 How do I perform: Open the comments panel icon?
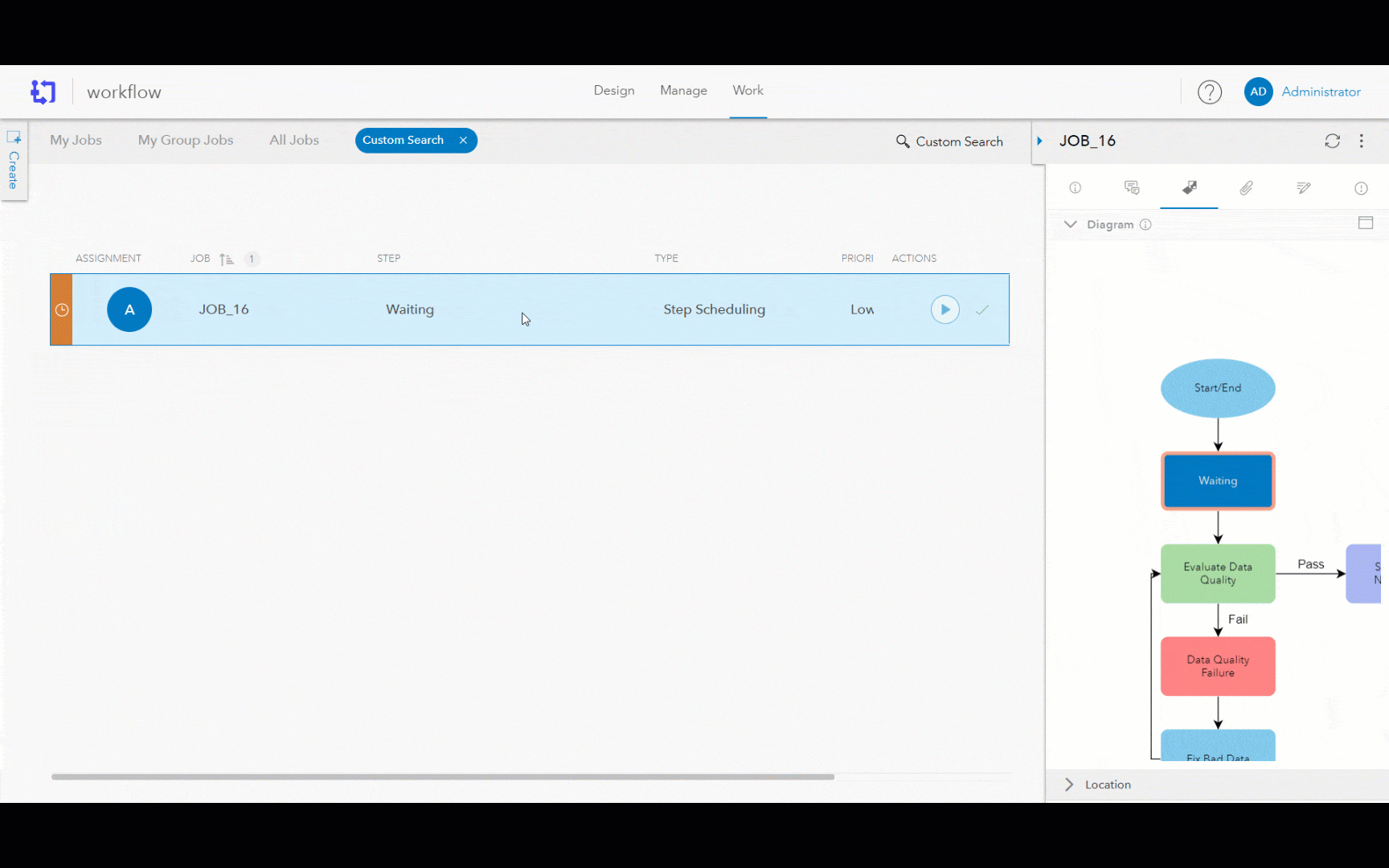pyautogui.click(x=1132, y=188)
